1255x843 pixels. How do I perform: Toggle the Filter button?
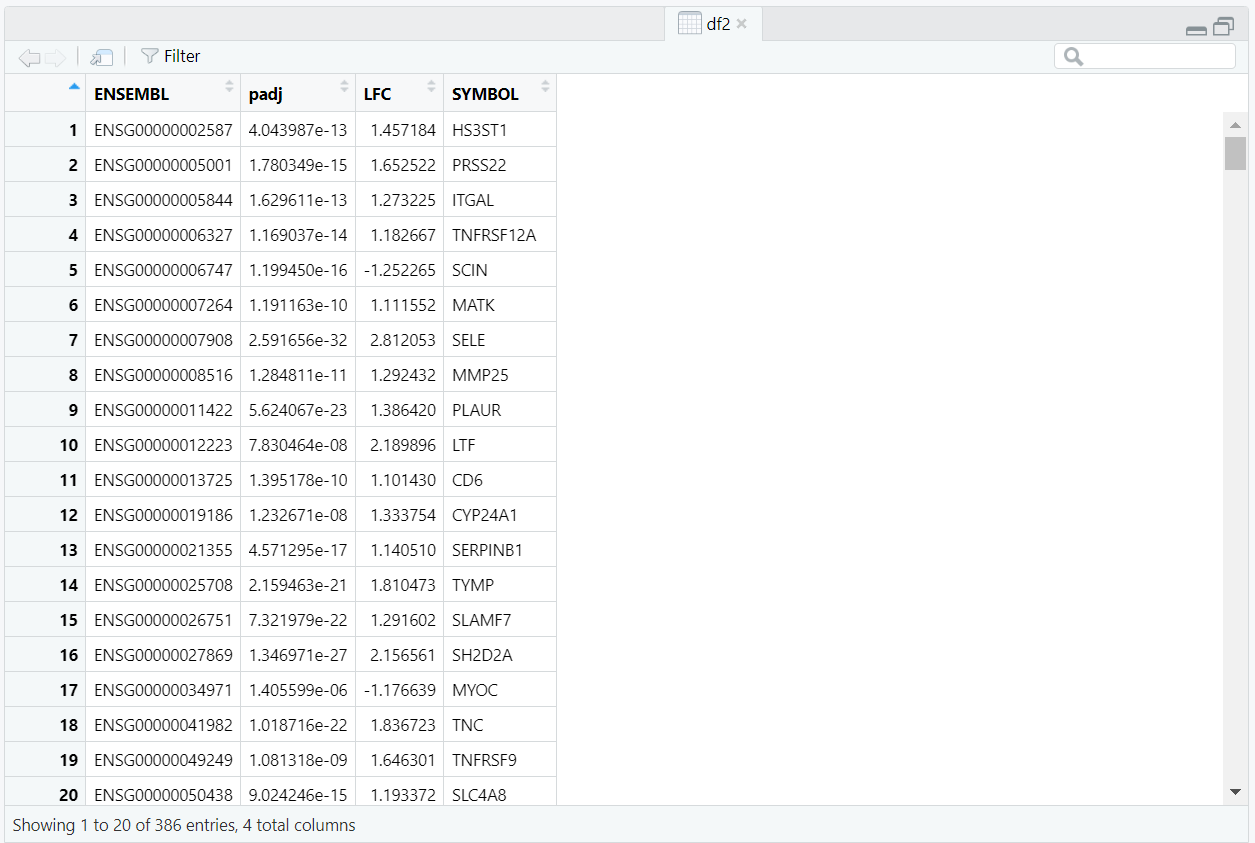coord(171,57)
